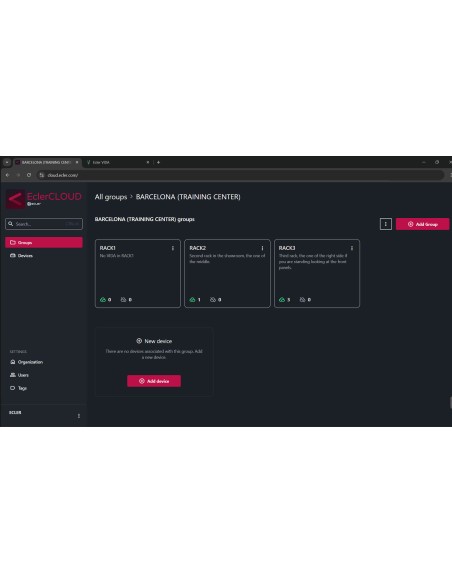Click the EclerCLOUD logo icon
Viewport: 452px width, 584px height.
pyautogui.click(x=15, y=199)
